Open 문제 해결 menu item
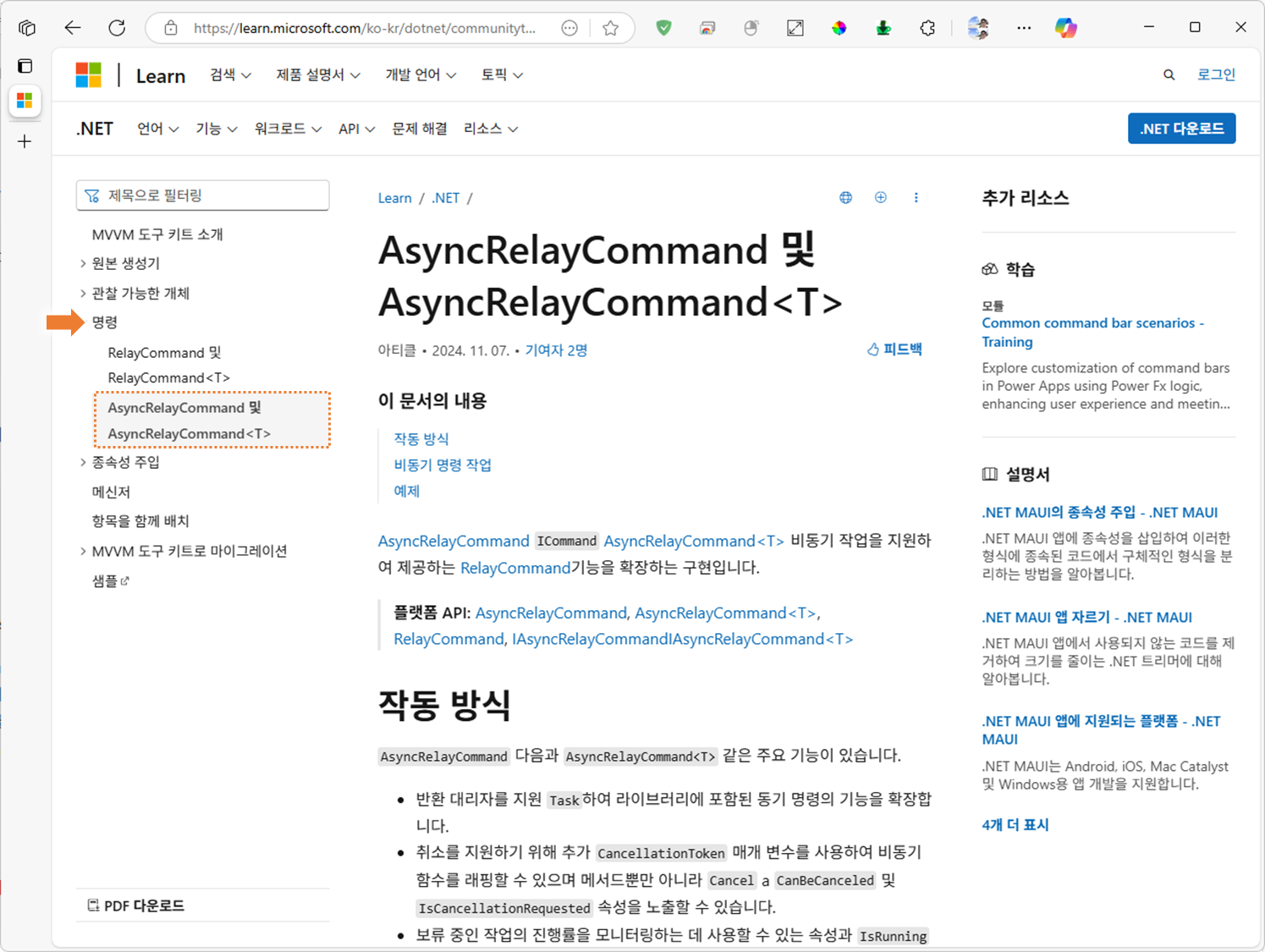 (420, 129)
